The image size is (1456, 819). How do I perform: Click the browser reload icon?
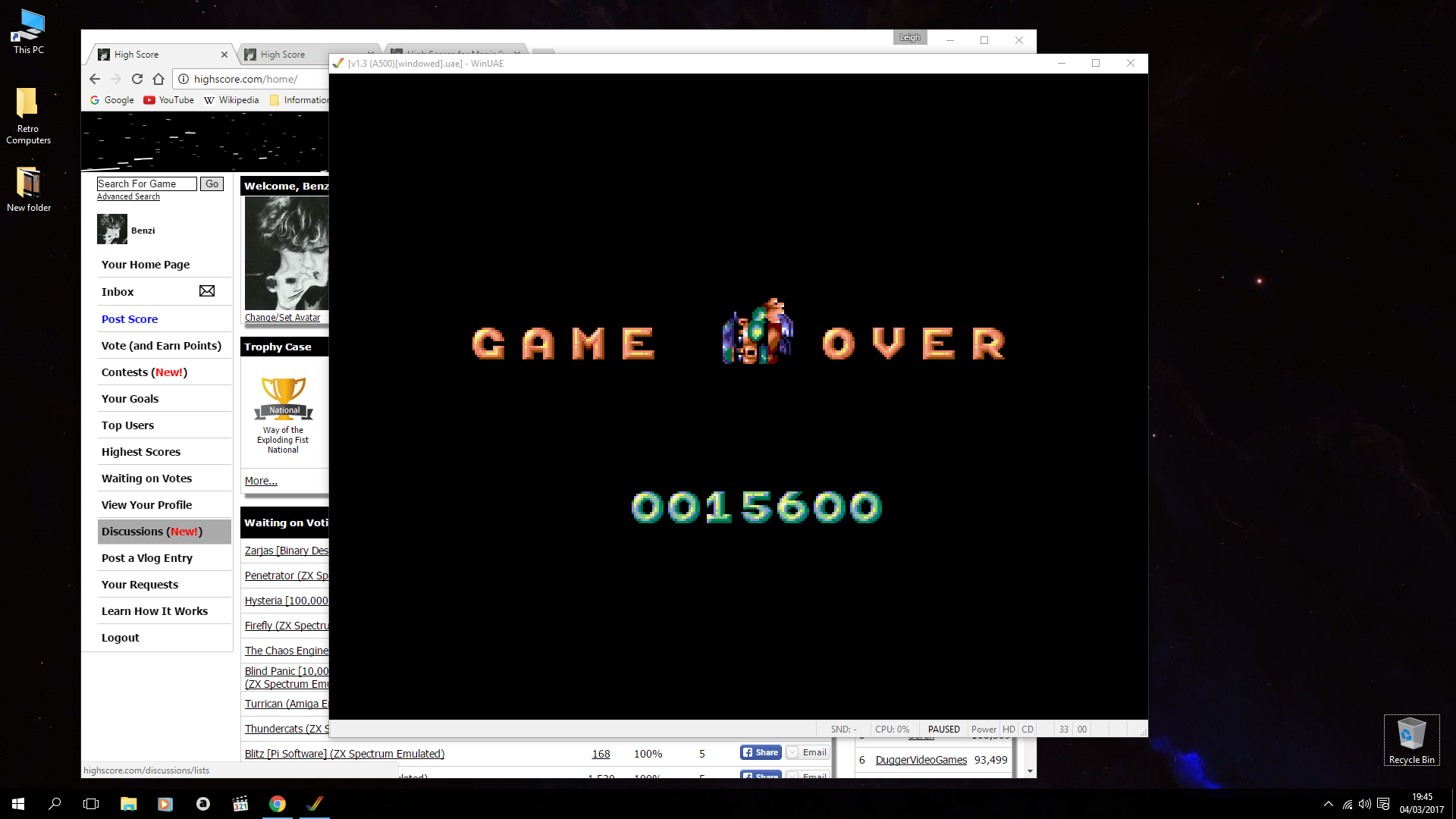137,79
